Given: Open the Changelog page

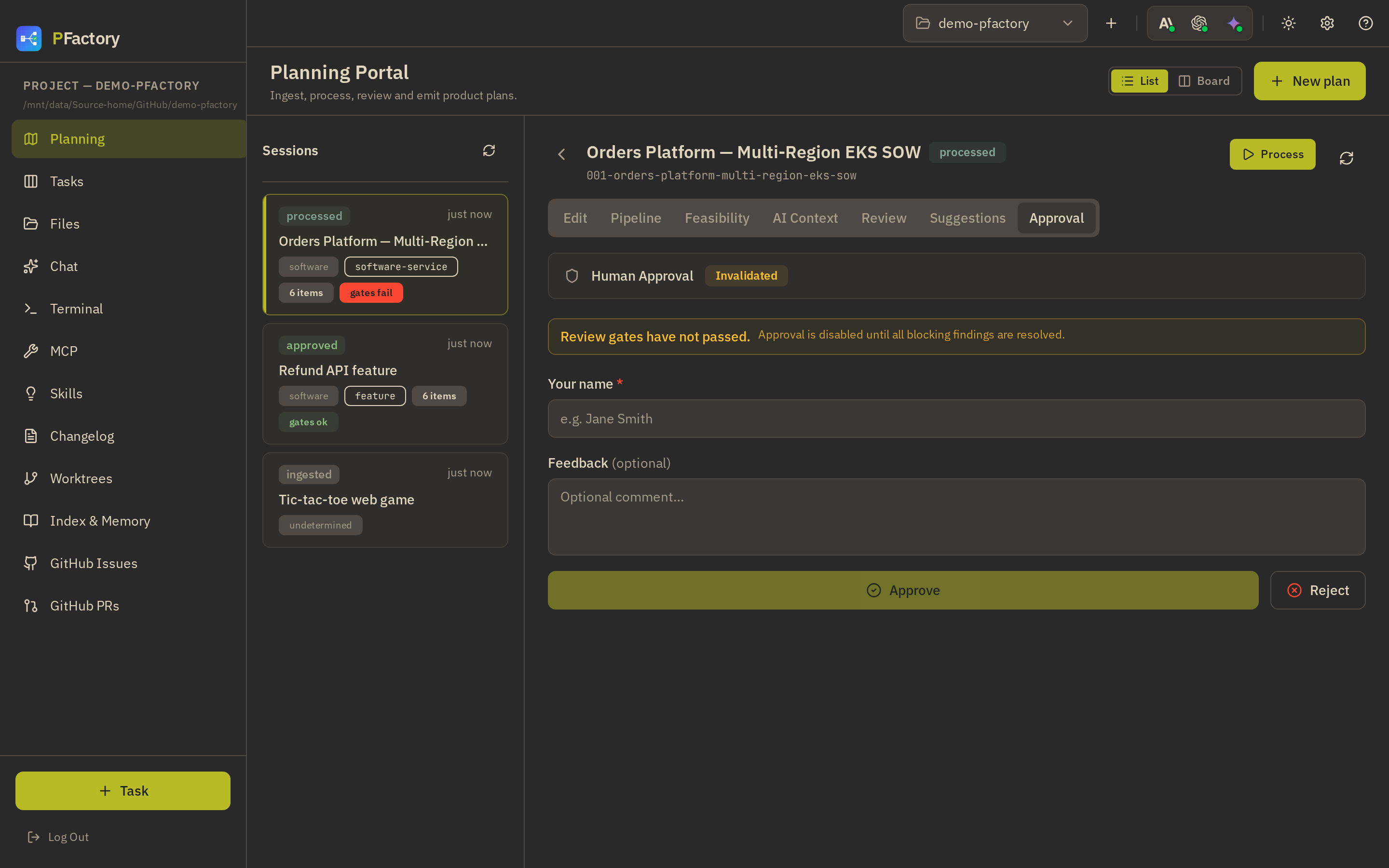Looking at the screenshot, I should pos(129,436).
